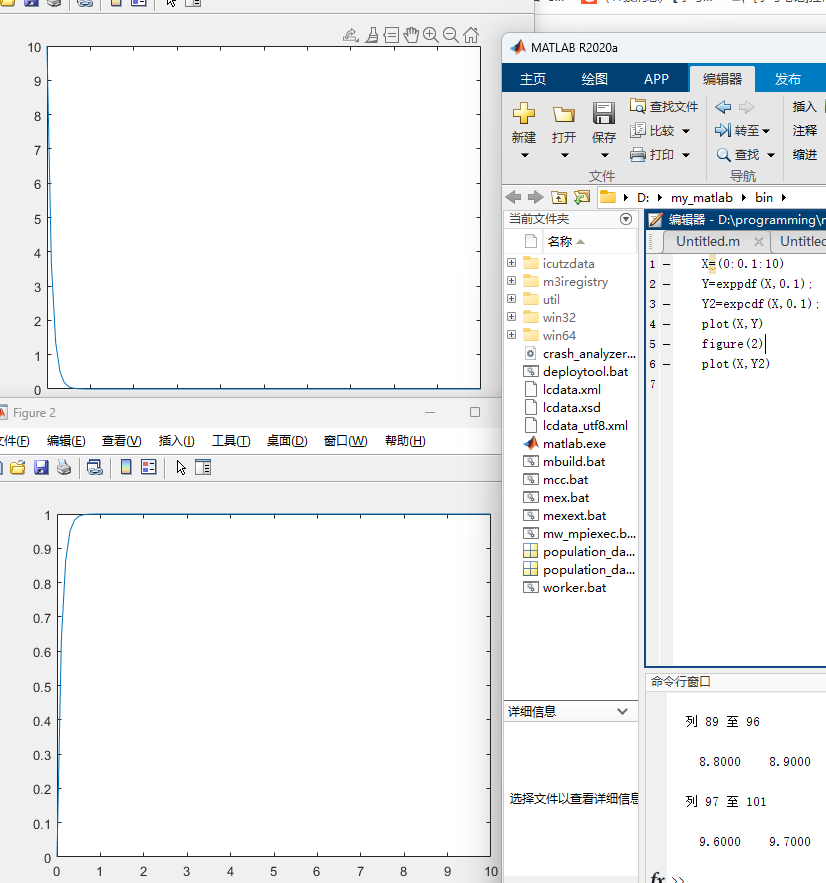
Task: Switch to the 主页 ribbon tab
Action: pos(533,79)
